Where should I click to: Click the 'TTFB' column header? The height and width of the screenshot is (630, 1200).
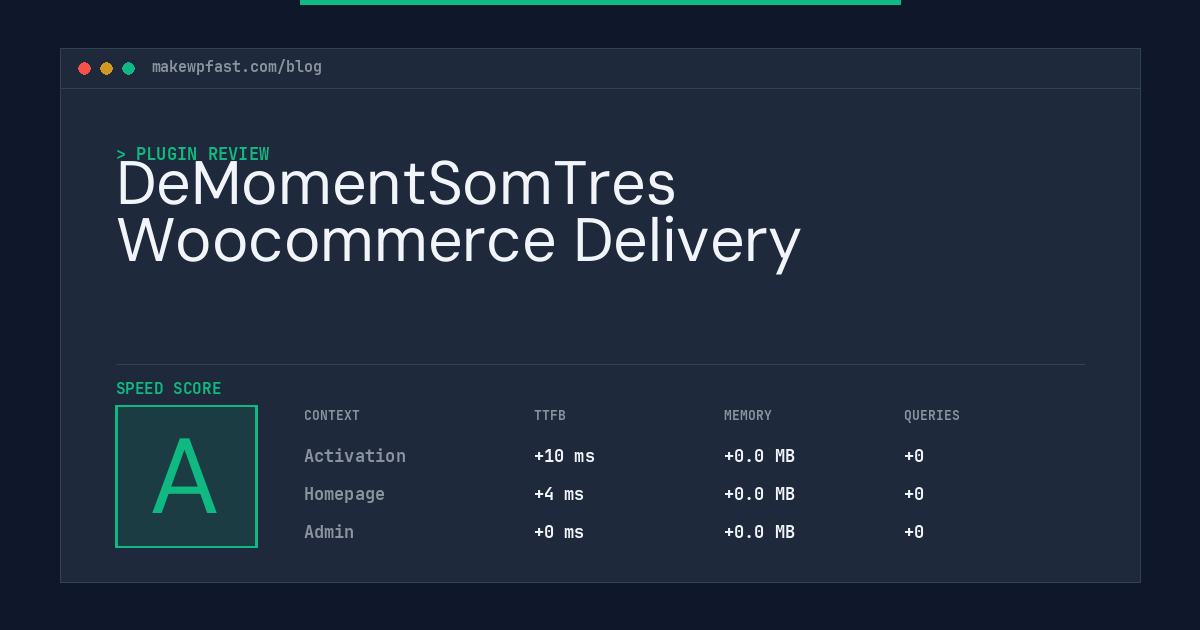click(550, 416)
